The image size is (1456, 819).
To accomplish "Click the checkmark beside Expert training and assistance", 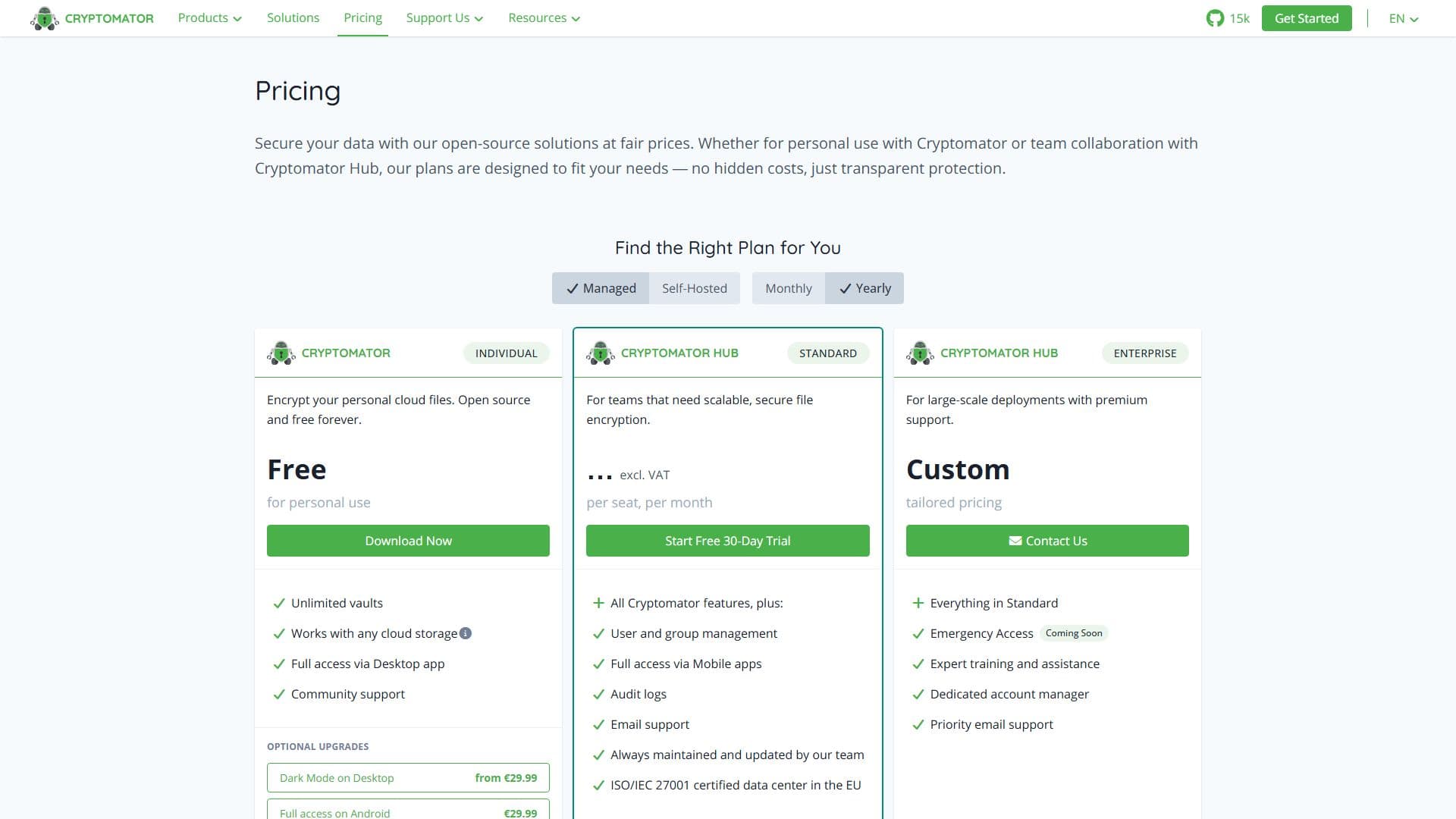I will [x=918, y=664].
